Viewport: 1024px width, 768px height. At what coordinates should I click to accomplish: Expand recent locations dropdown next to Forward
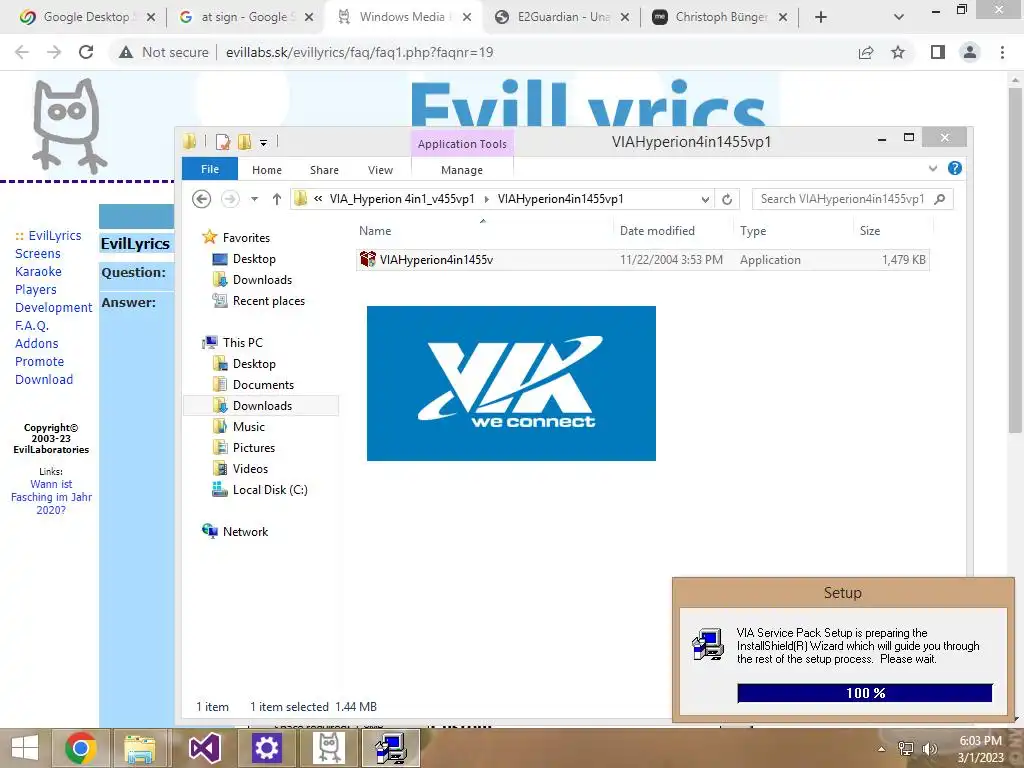(254, 199)
